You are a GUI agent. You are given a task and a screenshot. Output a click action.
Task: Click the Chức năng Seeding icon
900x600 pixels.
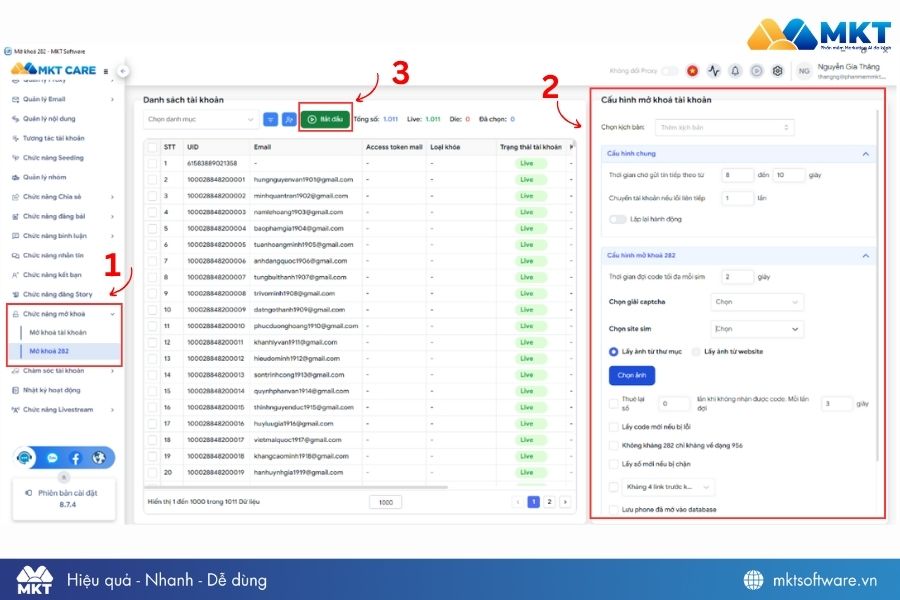15,158
